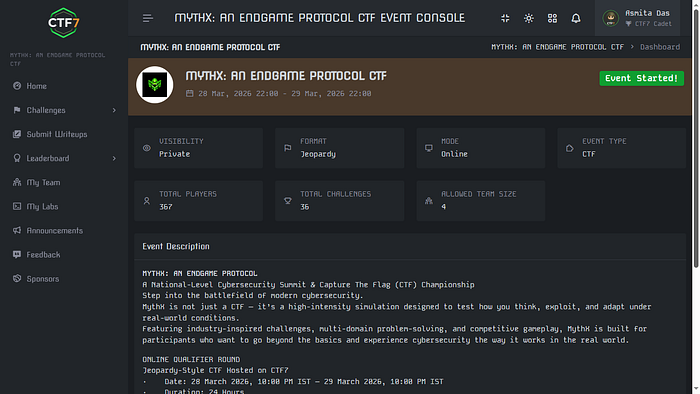Click the Jeopardy format value

[318, 154]
